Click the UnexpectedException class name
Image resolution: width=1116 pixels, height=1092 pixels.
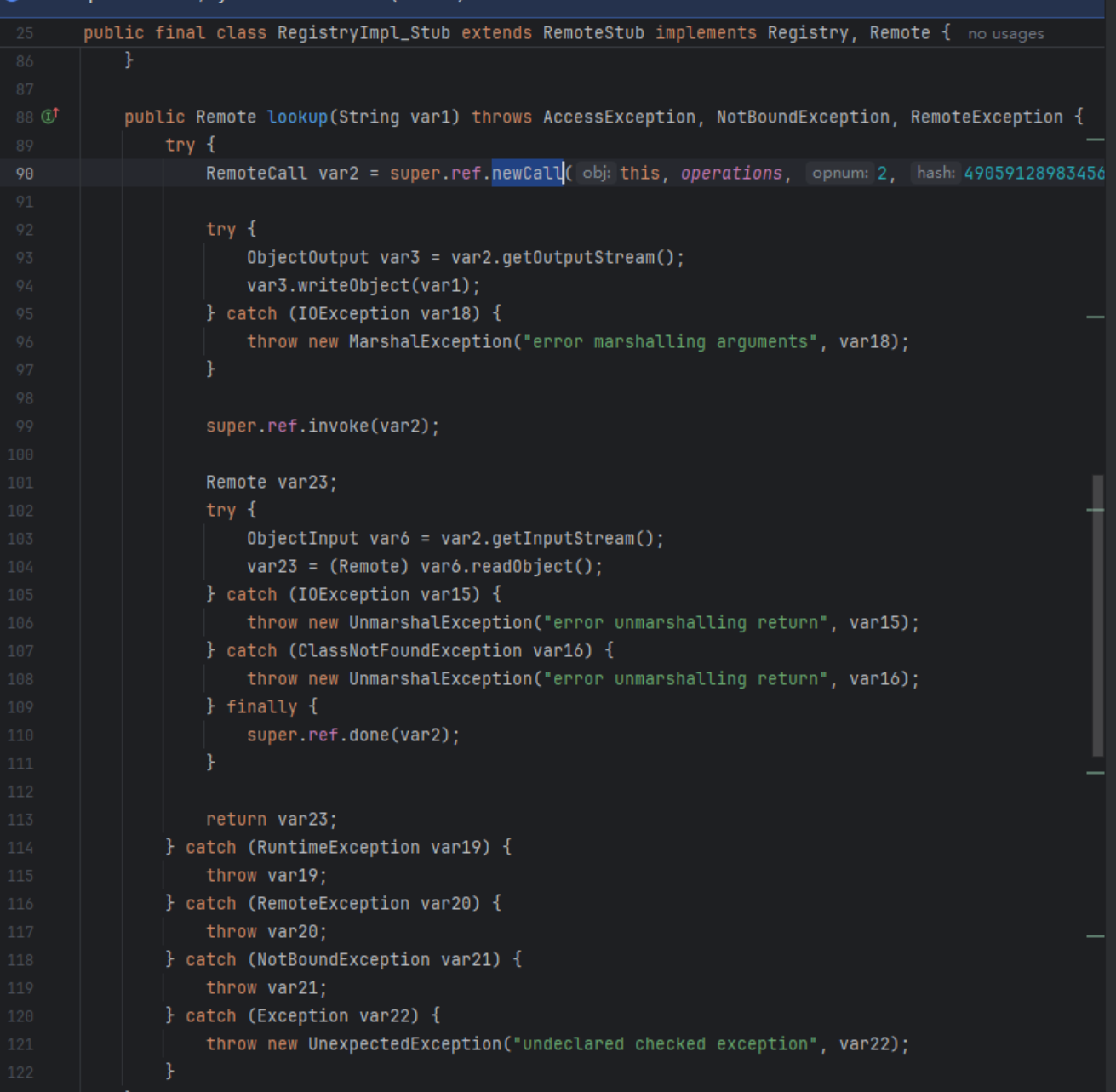point(404,1043)
